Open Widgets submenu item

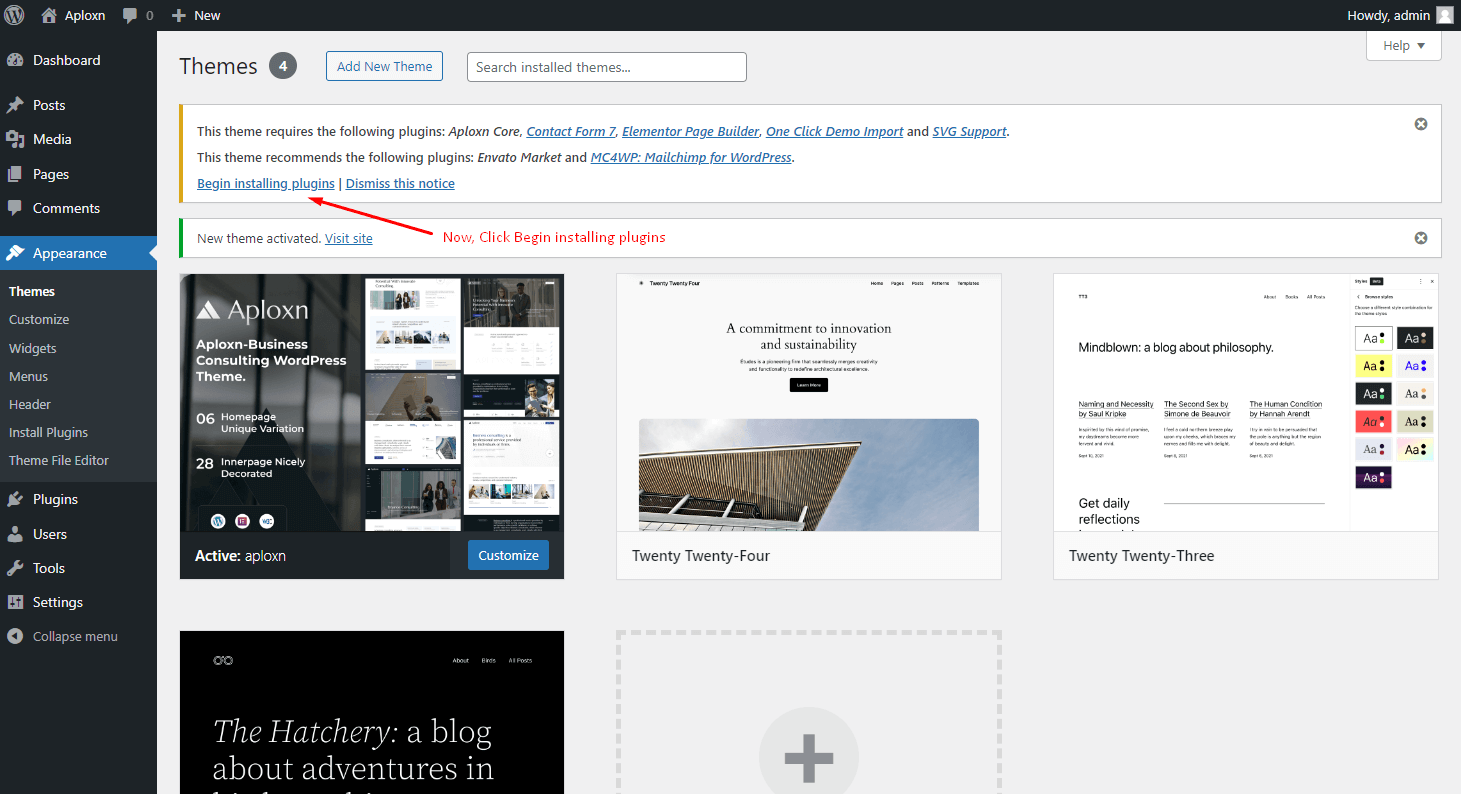click(x=33, y=348)
